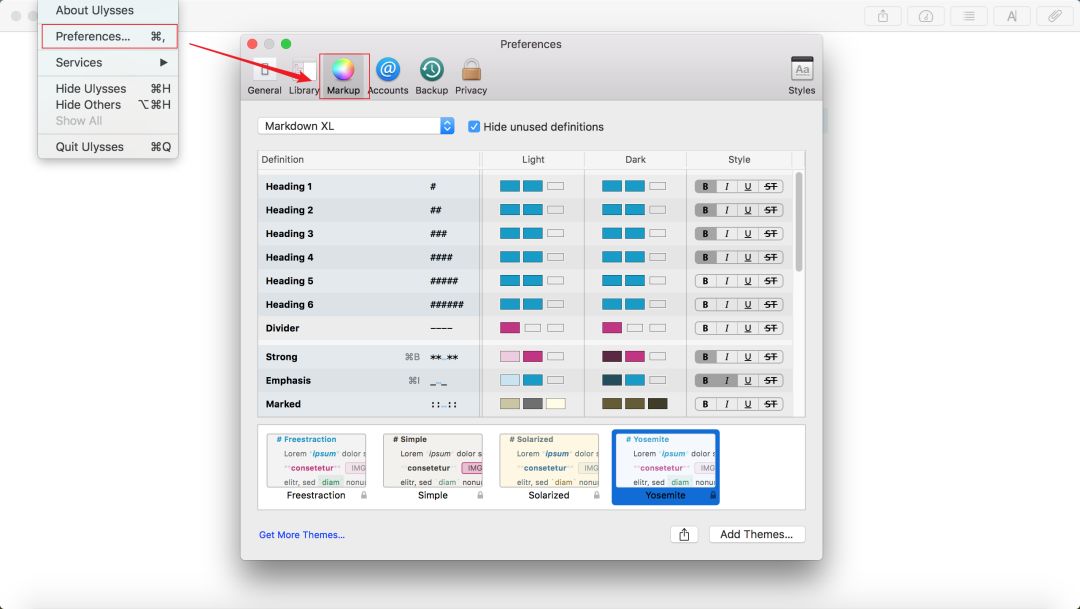The width and height of the screenshot is (1080, 609).
Task: Click the Light column header
Action: tap(532, 160)
